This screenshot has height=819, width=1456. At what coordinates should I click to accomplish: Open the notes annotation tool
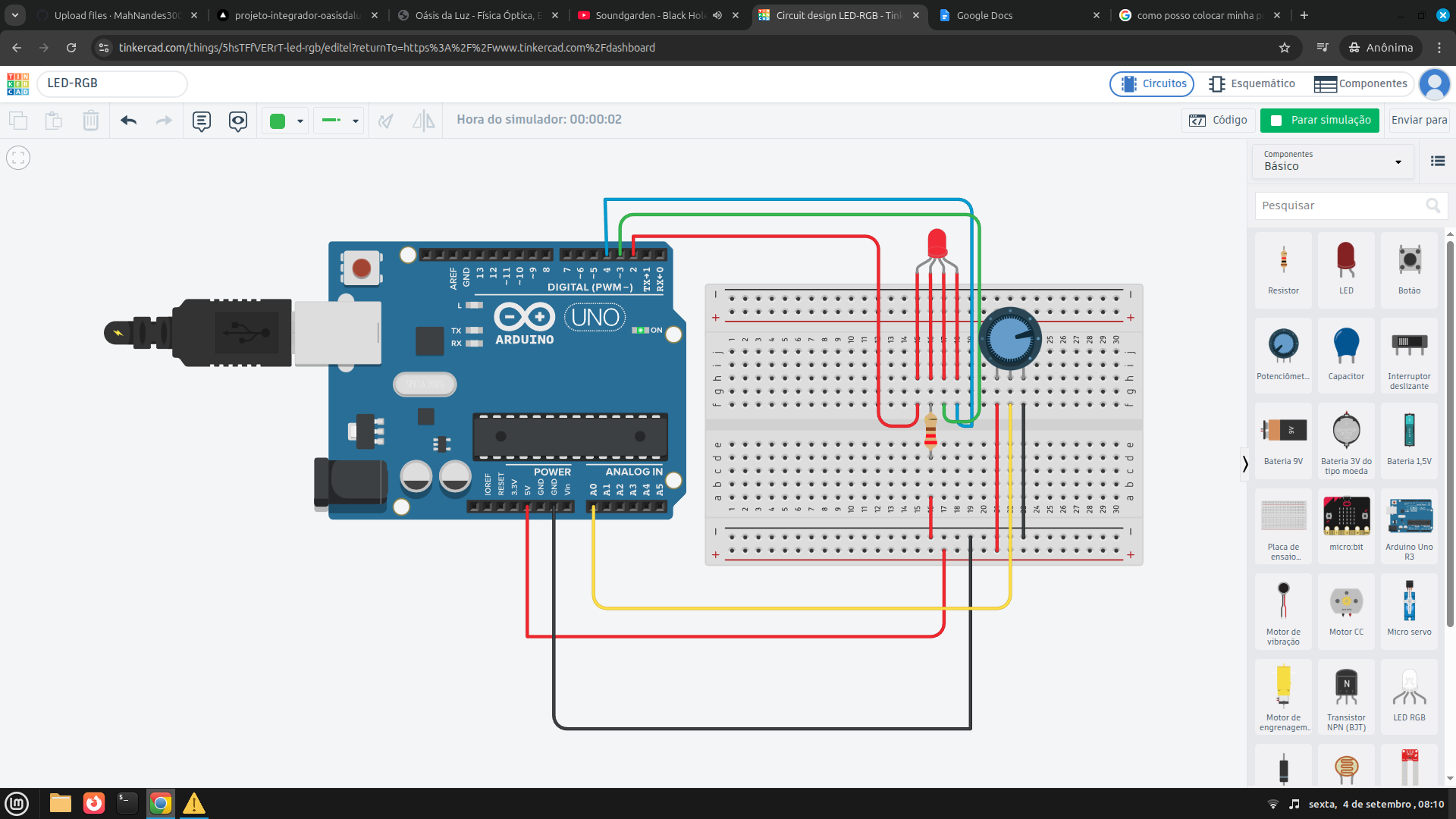pyautogui.click(x=202, y=121)
